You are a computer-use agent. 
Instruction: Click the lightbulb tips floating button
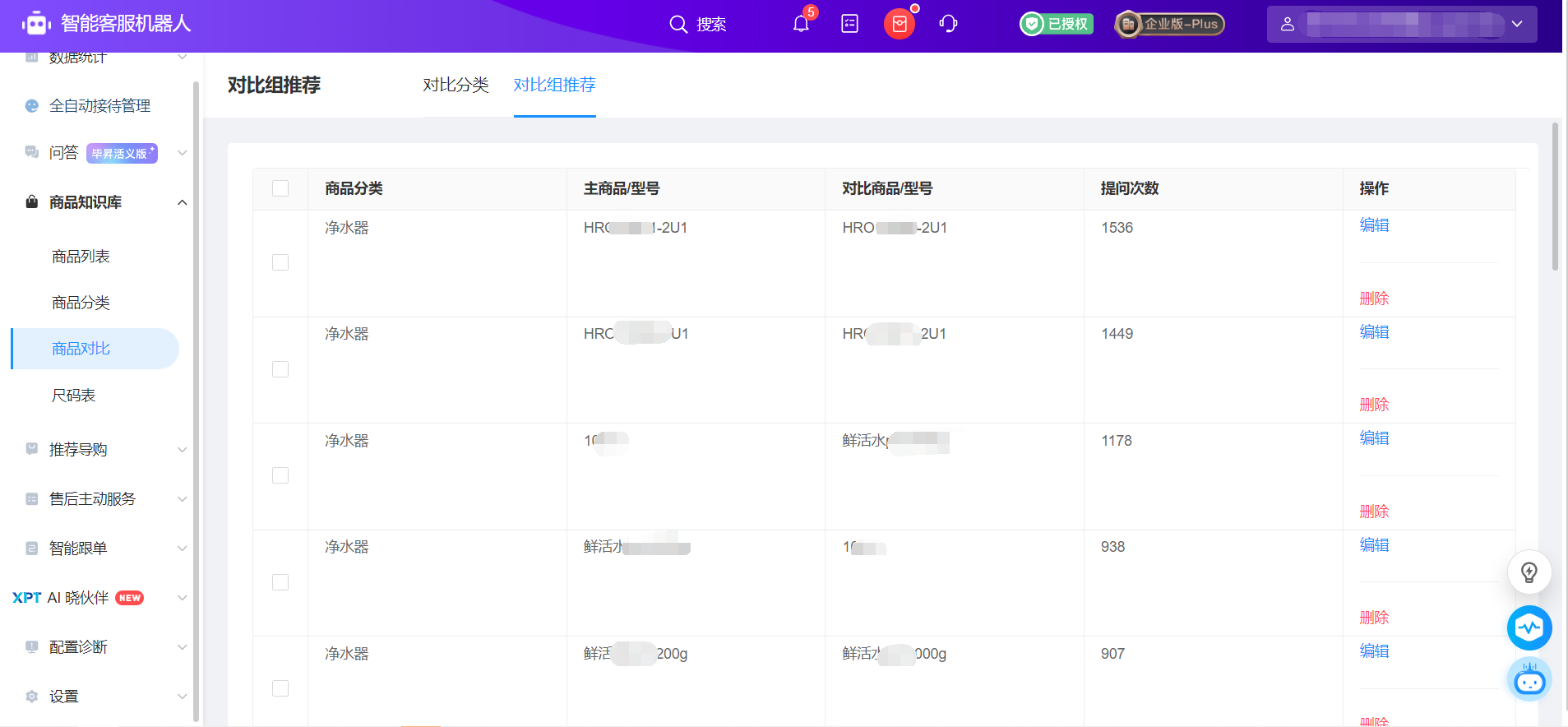click(1529, 572)
